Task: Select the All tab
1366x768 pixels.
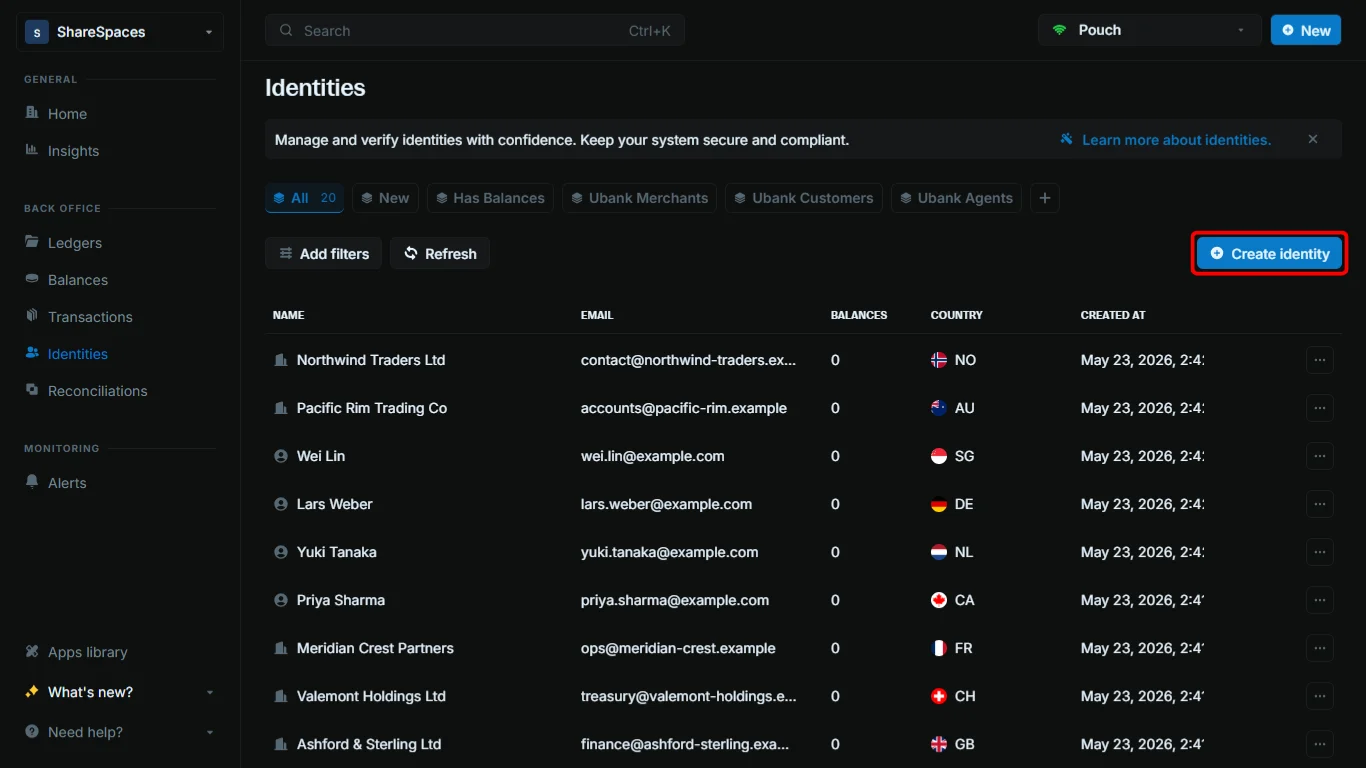Action: click(x=304, y=198)
